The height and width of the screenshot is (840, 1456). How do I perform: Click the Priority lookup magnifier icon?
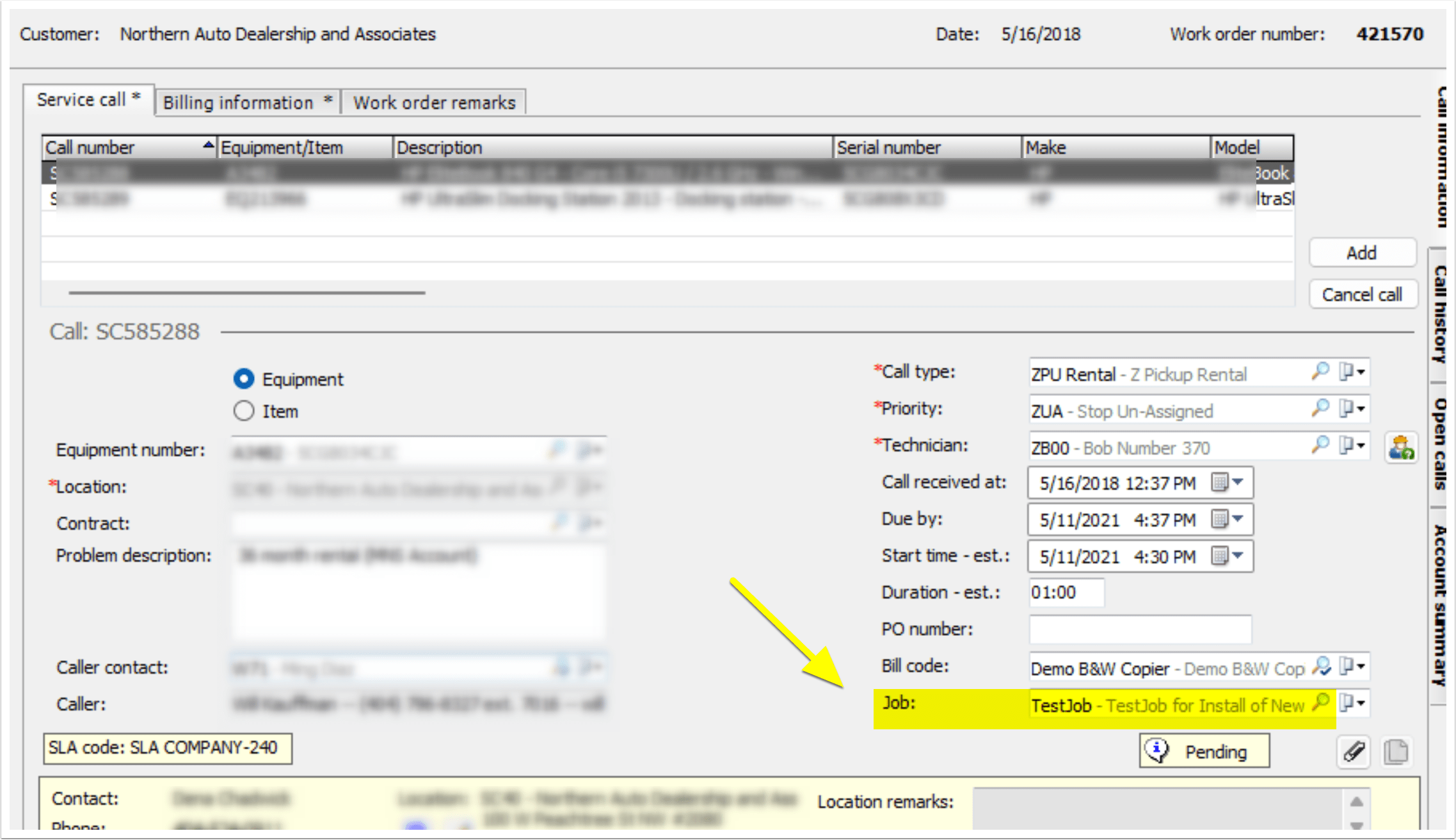tap(1320, 408)
